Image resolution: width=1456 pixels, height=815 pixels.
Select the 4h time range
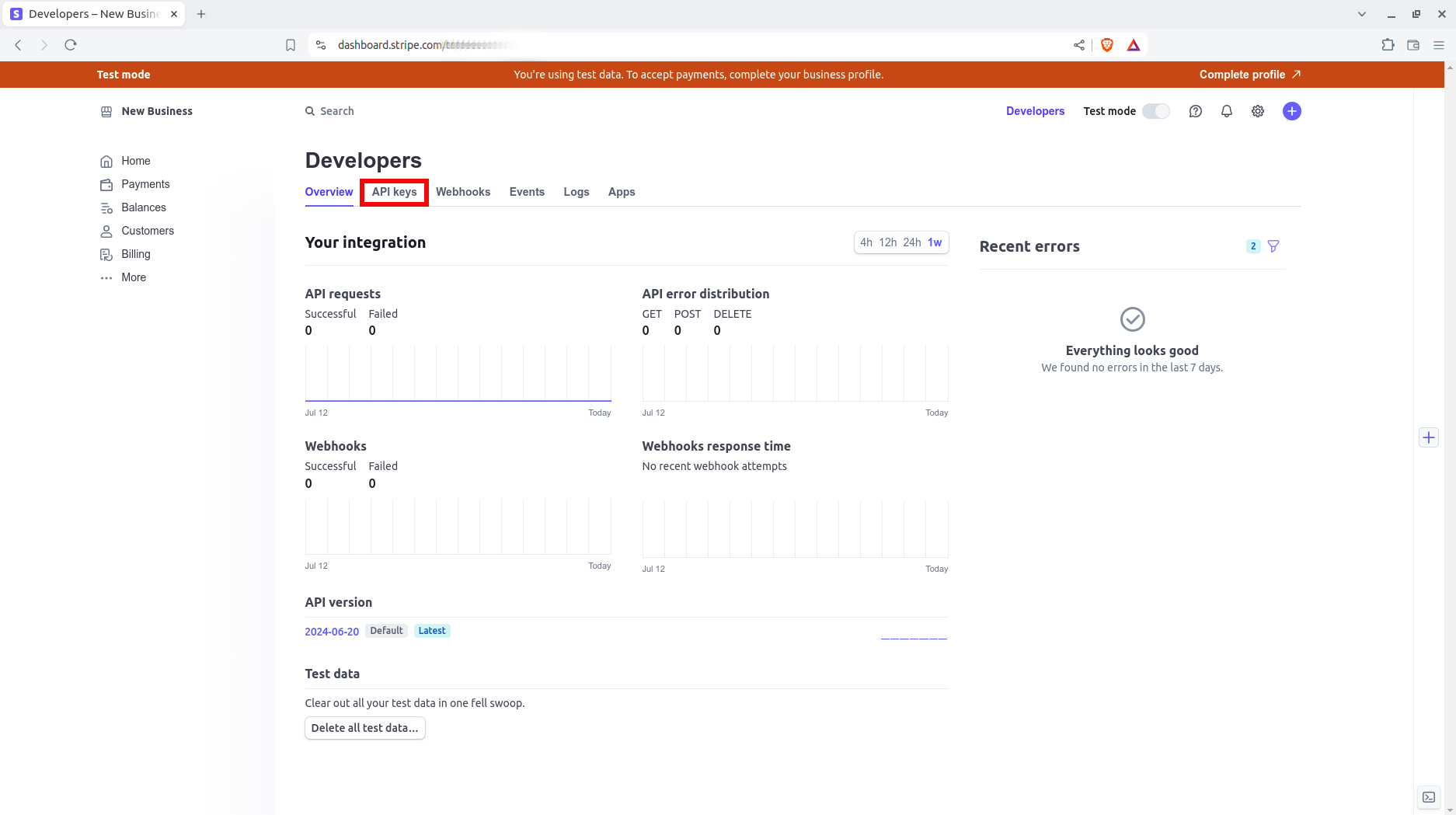(866, 242)
